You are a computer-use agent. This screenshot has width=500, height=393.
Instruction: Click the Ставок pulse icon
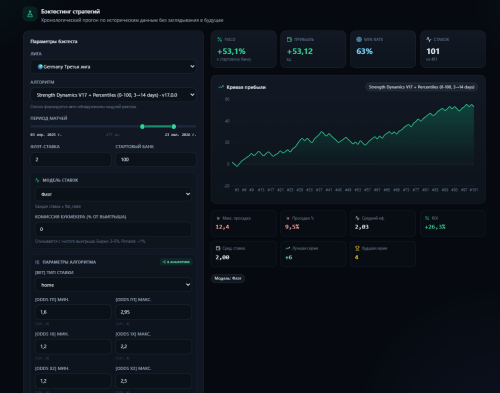(429, 39)
